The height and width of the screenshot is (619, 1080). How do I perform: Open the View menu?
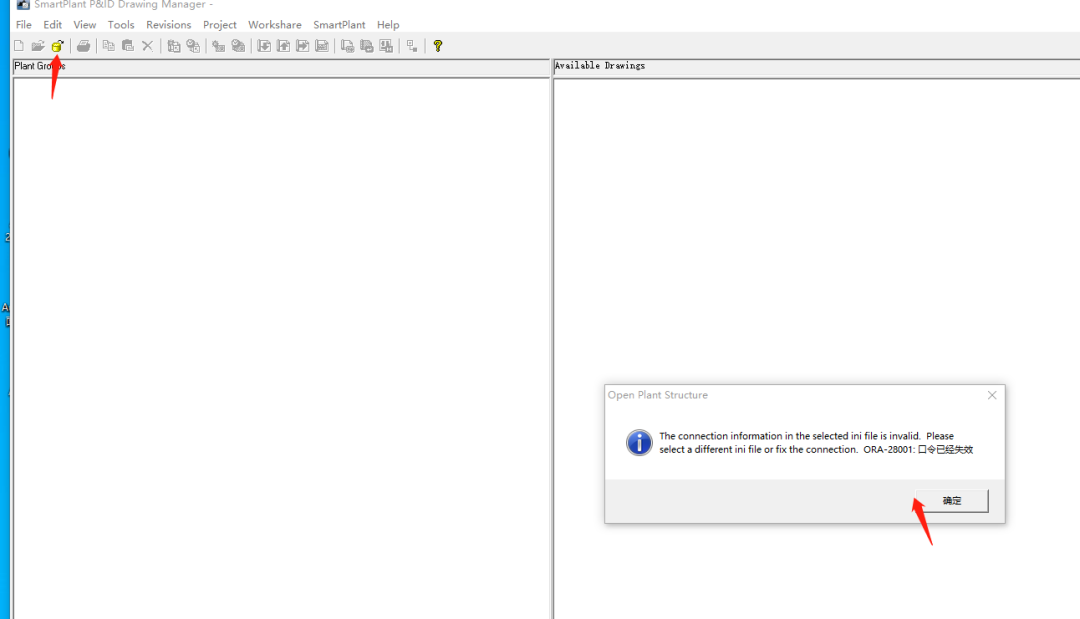click(x=85, y=25)
